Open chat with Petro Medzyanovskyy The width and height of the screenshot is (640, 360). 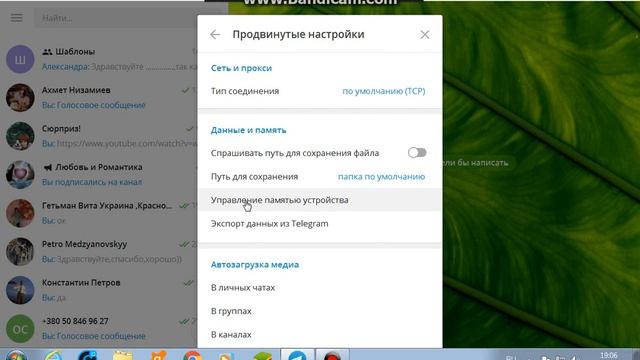[99, 251]
